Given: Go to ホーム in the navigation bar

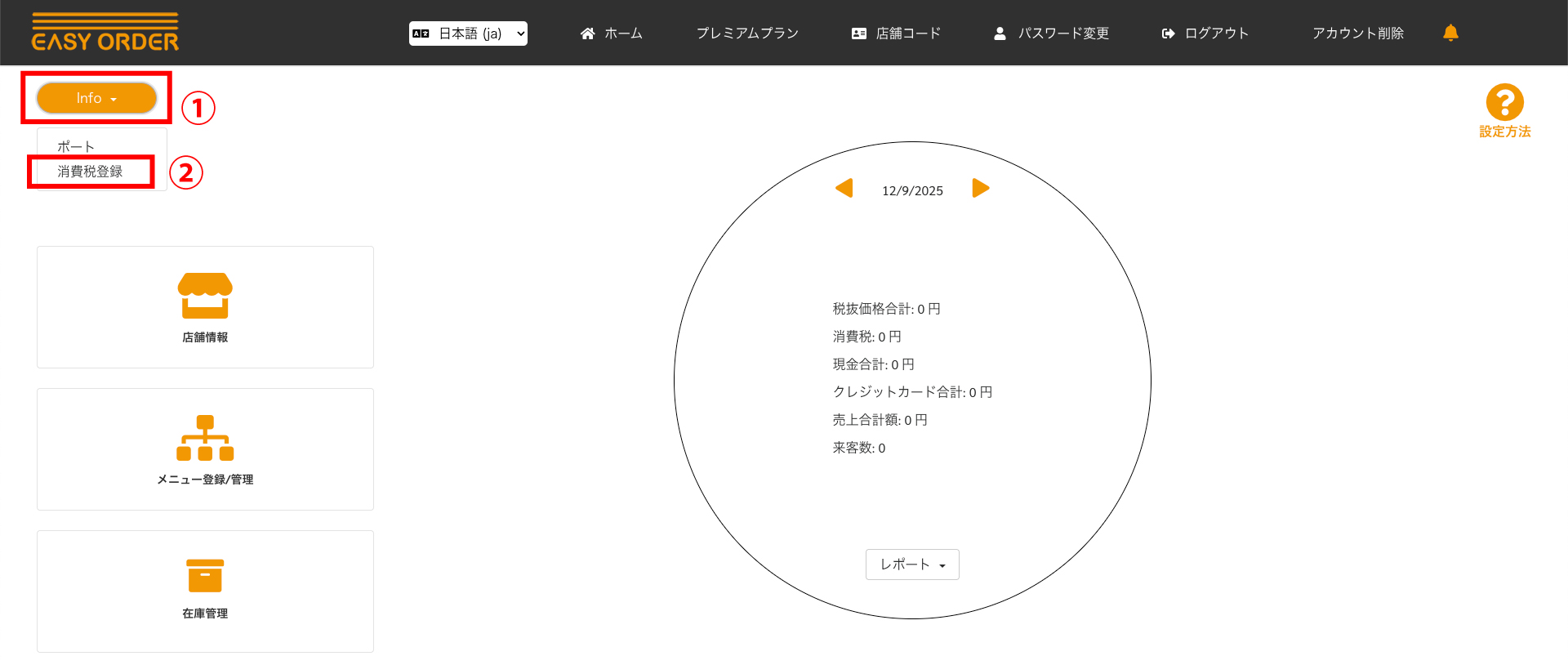Looking at the screenshot, I should pos(612,33).
